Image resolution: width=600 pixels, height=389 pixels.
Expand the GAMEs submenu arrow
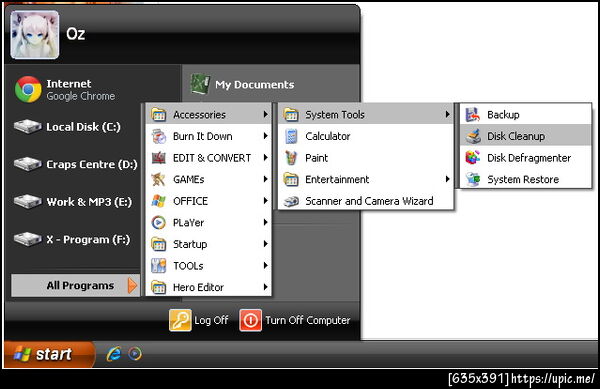pyautogui.click(x=265, y=179)
